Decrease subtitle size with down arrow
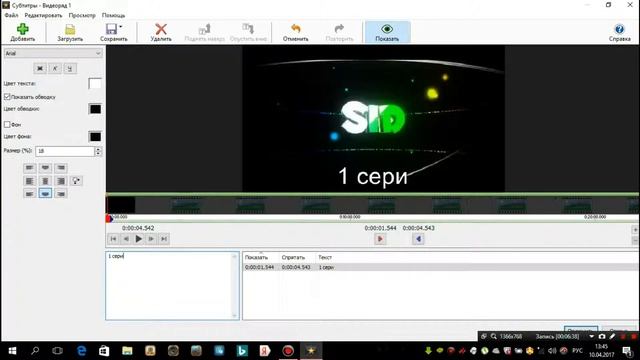The image size is (640, 360). (98, 154)
